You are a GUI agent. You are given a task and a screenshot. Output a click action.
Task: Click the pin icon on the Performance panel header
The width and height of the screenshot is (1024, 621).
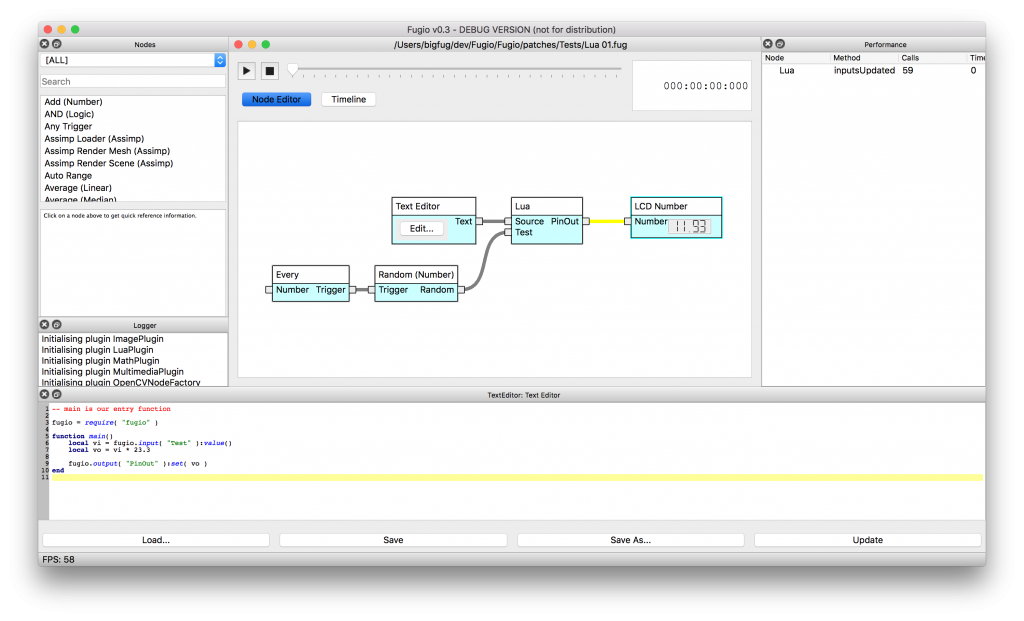point(779,43)
